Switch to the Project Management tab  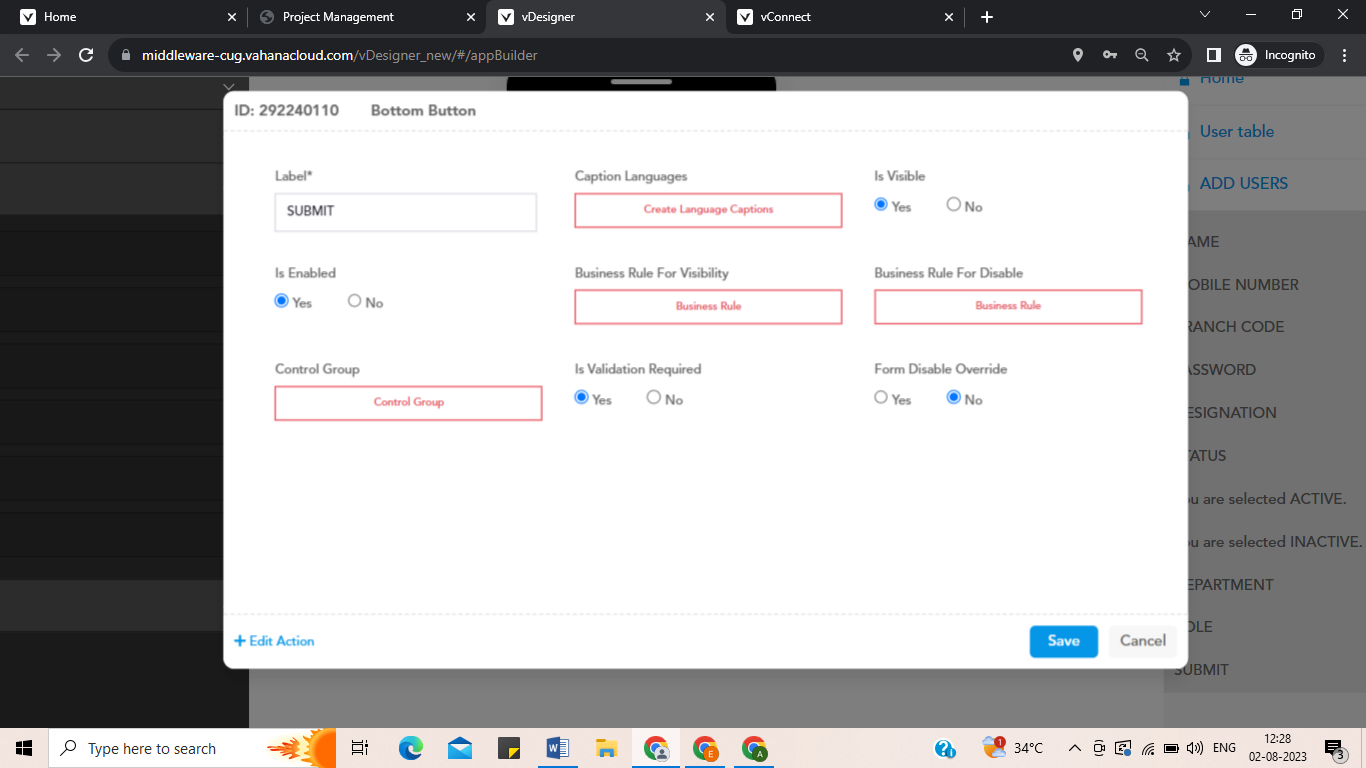(338, 17)
